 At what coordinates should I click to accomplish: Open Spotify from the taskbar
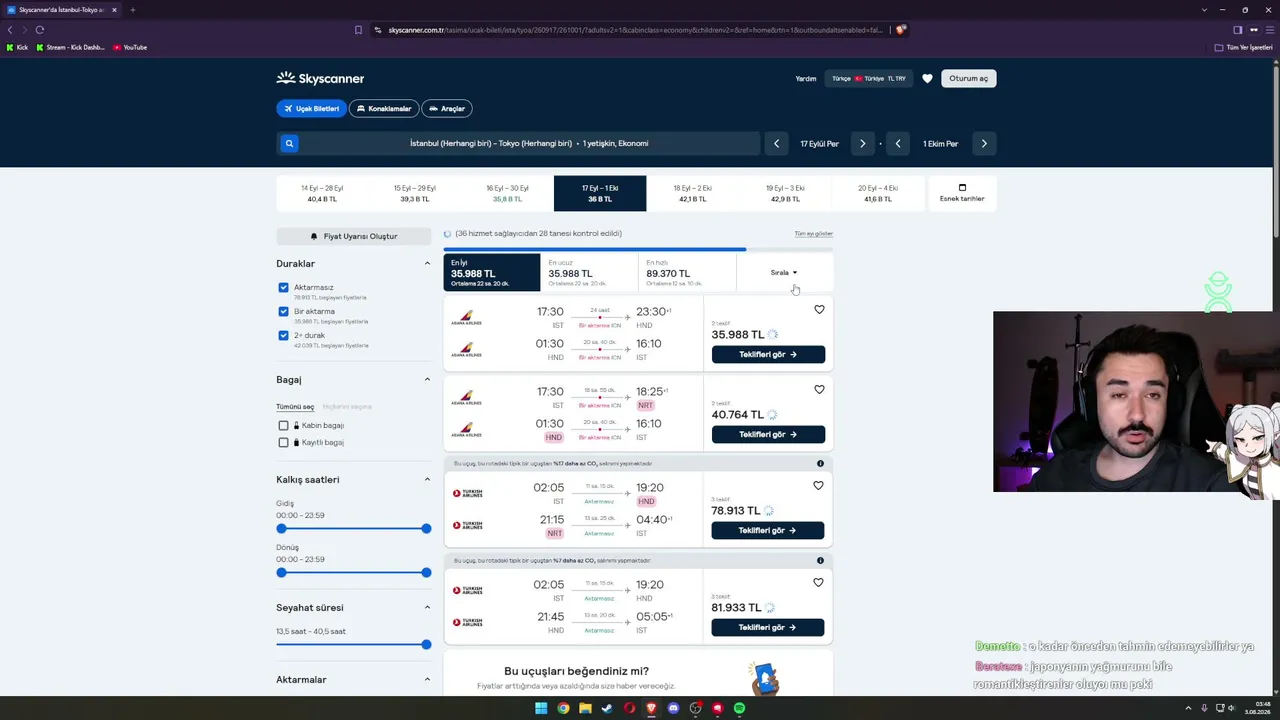click(739, 708)
